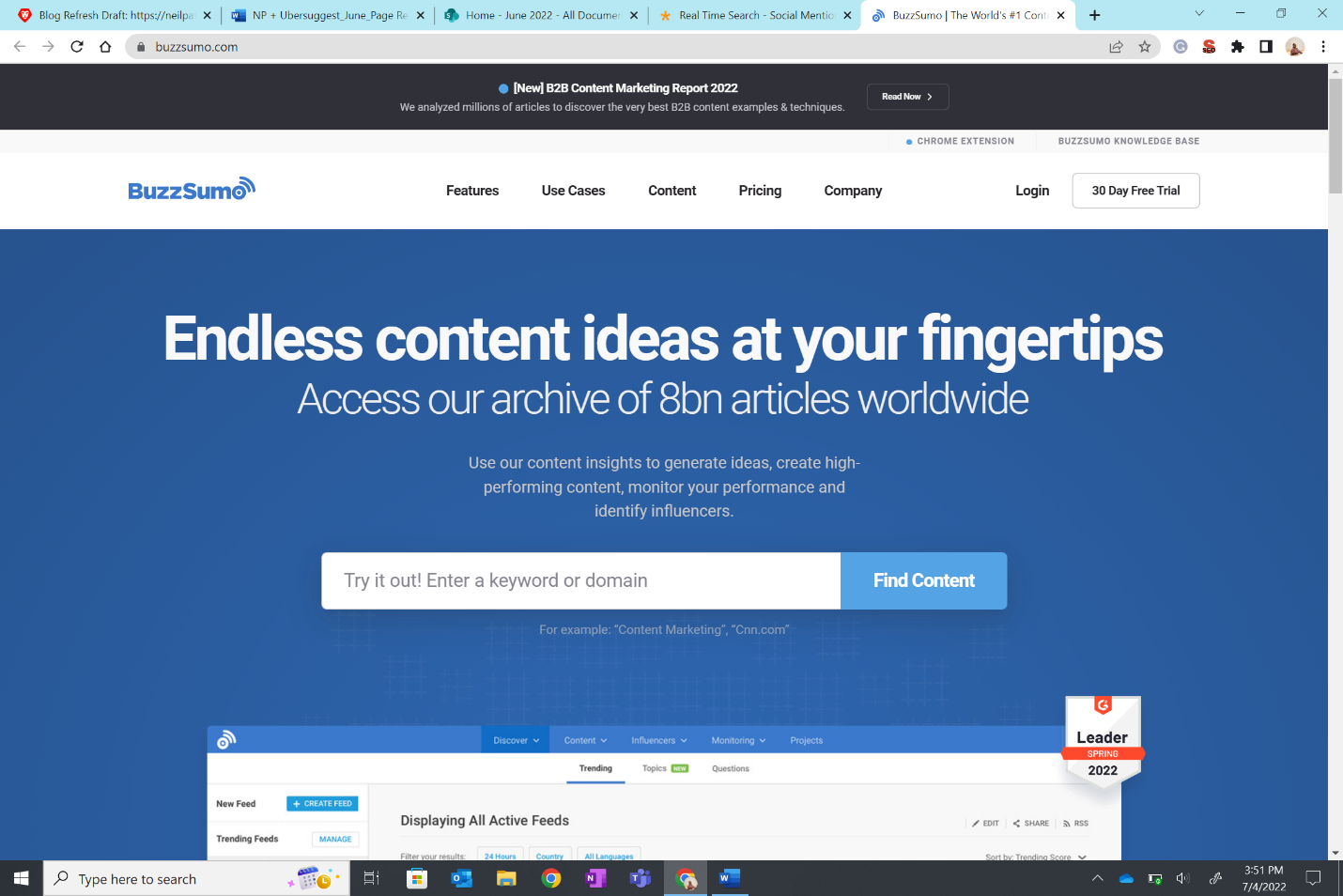Expand the Discover dropdown menu
Viewport: 1343px width, 896px height.
515,739
